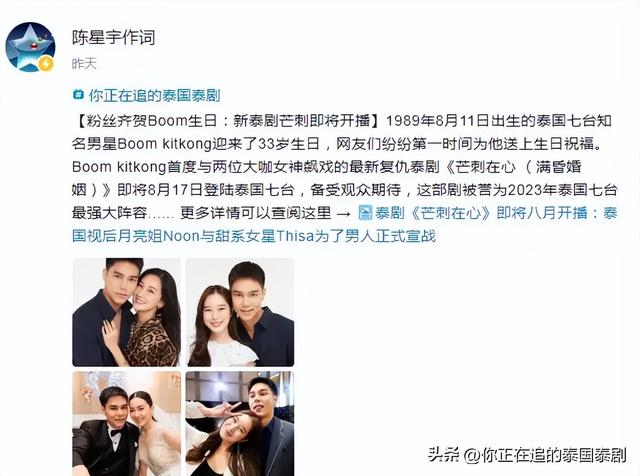The image size is (640, 476).
Task: Click the yellow lightning verification badge
Action: (47, 64)
